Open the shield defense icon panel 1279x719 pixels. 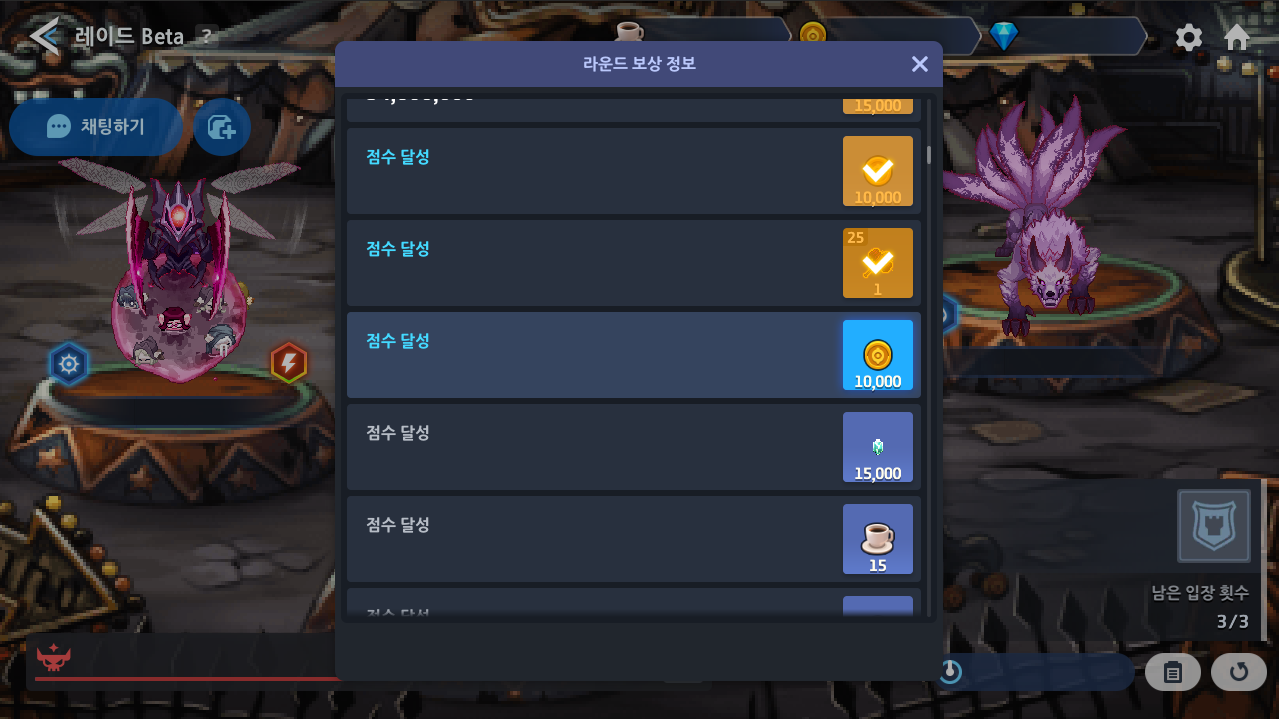click(x=1214, y=525)
